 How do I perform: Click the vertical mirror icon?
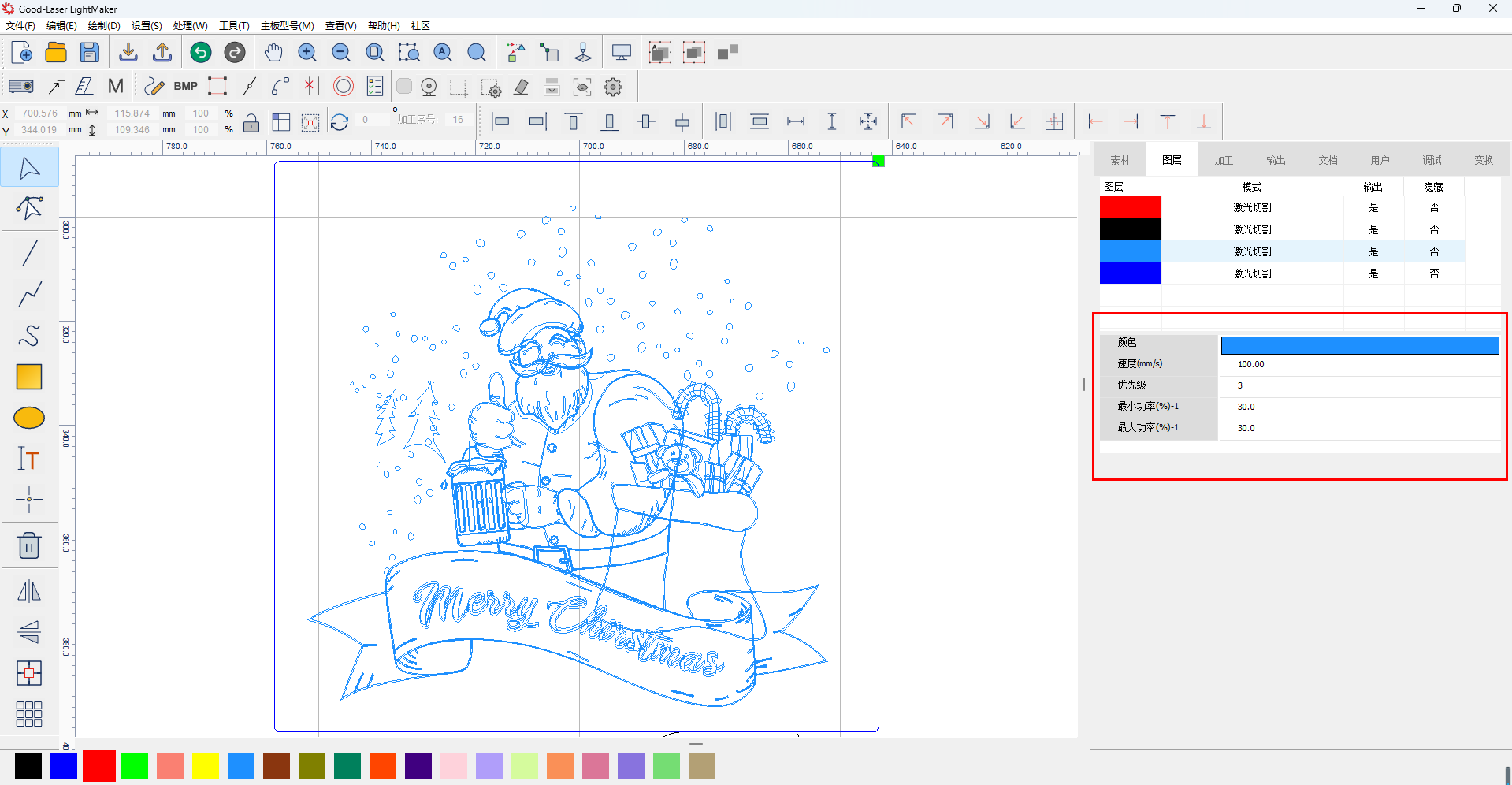29,631
